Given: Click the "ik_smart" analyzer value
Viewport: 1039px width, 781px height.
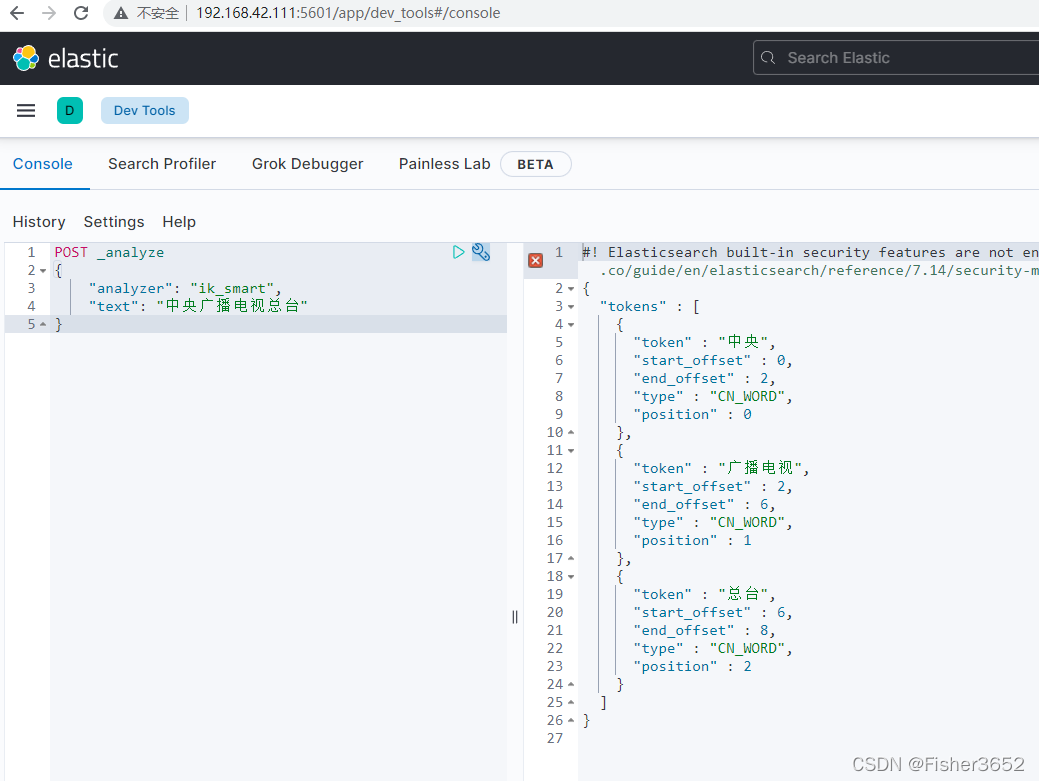Looking at the screenshot, I should 232,288.
